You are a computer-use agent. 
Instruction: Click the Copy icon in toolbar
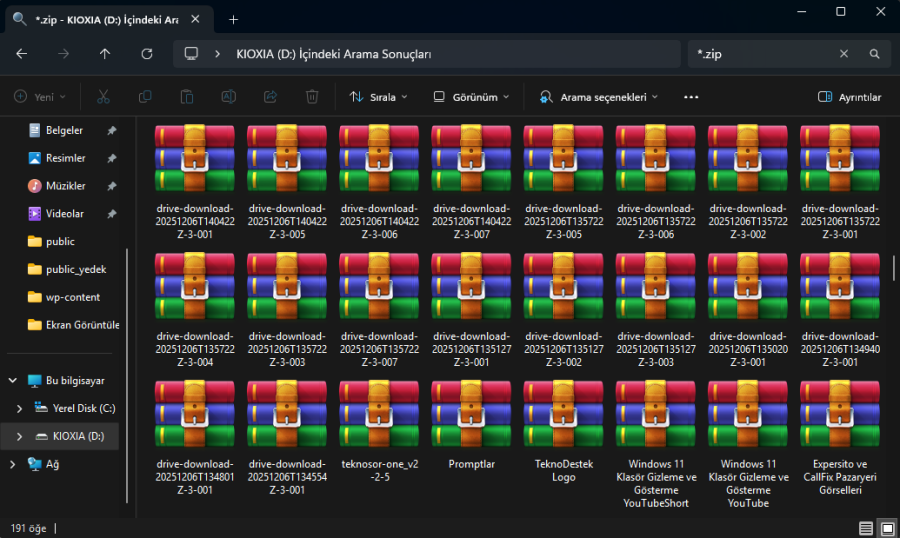coord(145,97)
